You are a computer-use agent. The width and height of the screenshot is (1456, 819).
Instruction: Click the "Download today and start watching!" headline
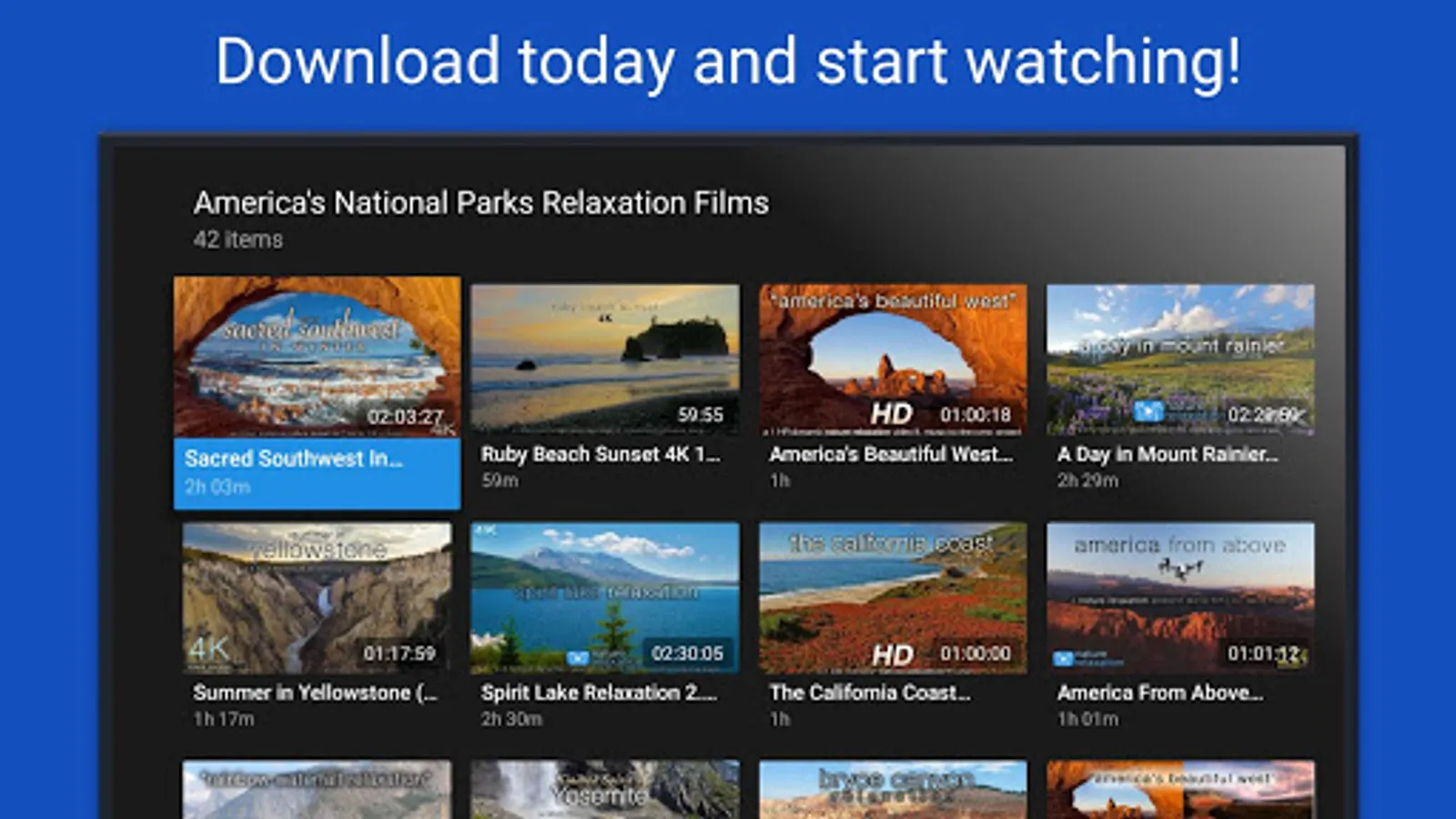tap(728, 62)
